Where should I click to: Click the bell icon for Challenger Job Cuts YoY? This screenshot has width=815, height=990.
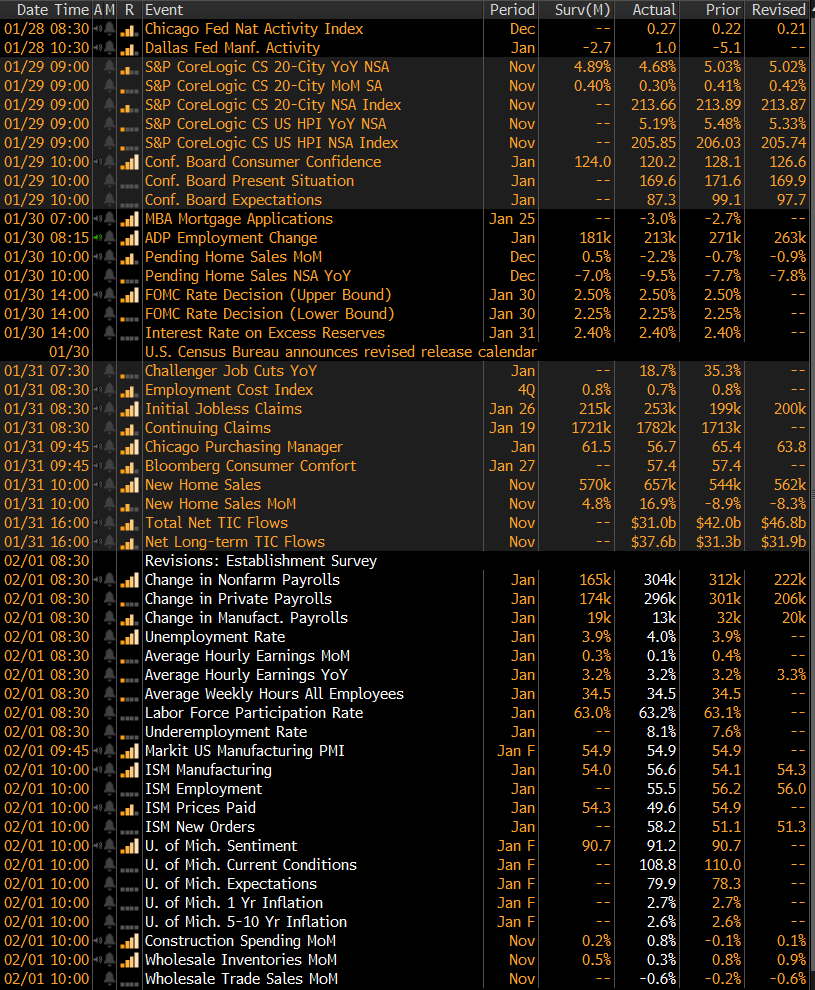(109, 371)
